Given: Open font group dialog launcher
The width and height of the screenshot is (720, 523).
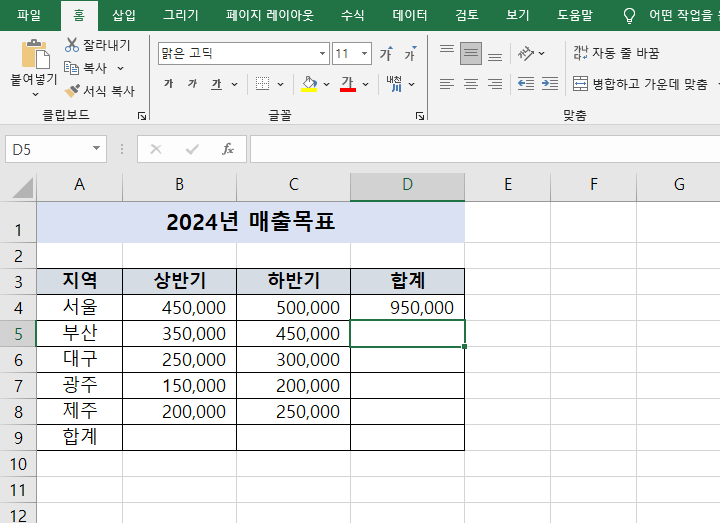Looking at the screenshot, I should click(x=420, y=116).
